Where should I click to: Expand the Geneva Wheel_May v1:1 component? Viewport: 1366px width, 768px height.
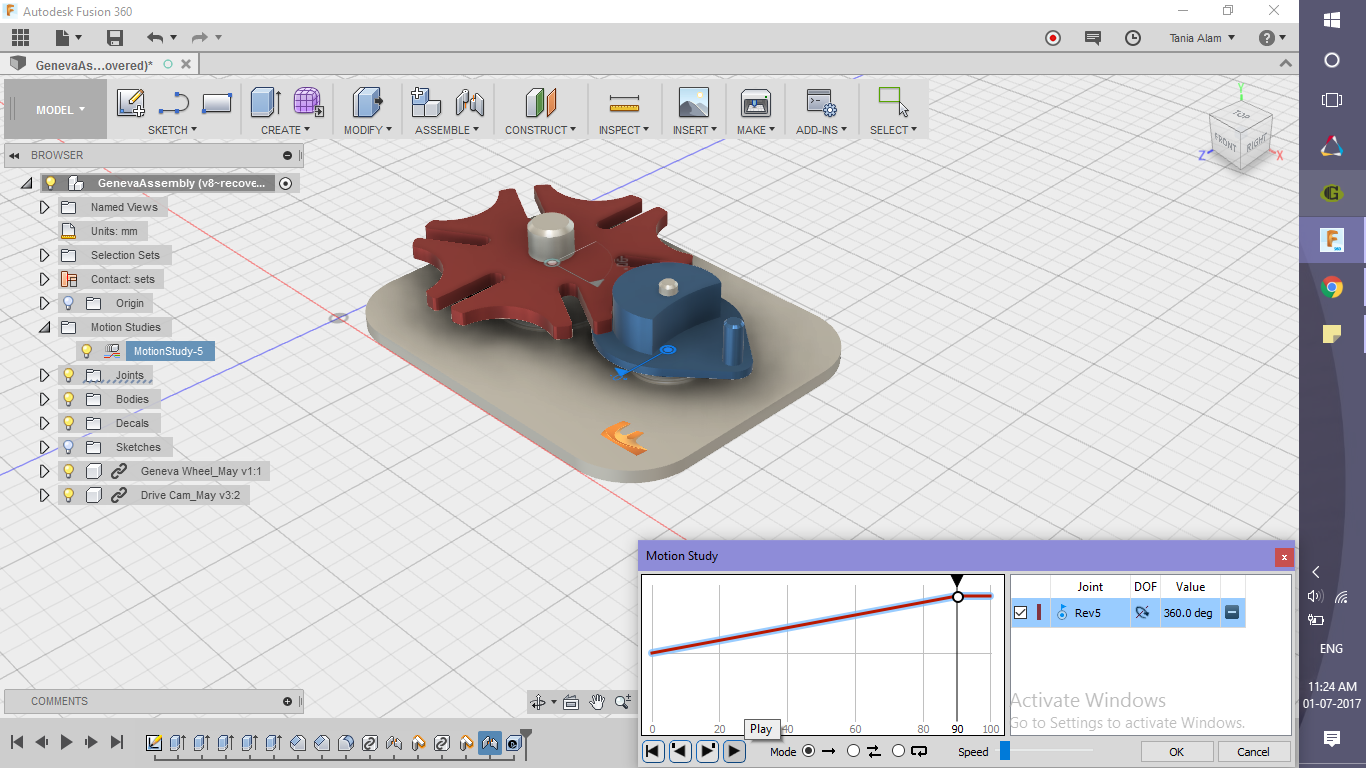[44, 471]
